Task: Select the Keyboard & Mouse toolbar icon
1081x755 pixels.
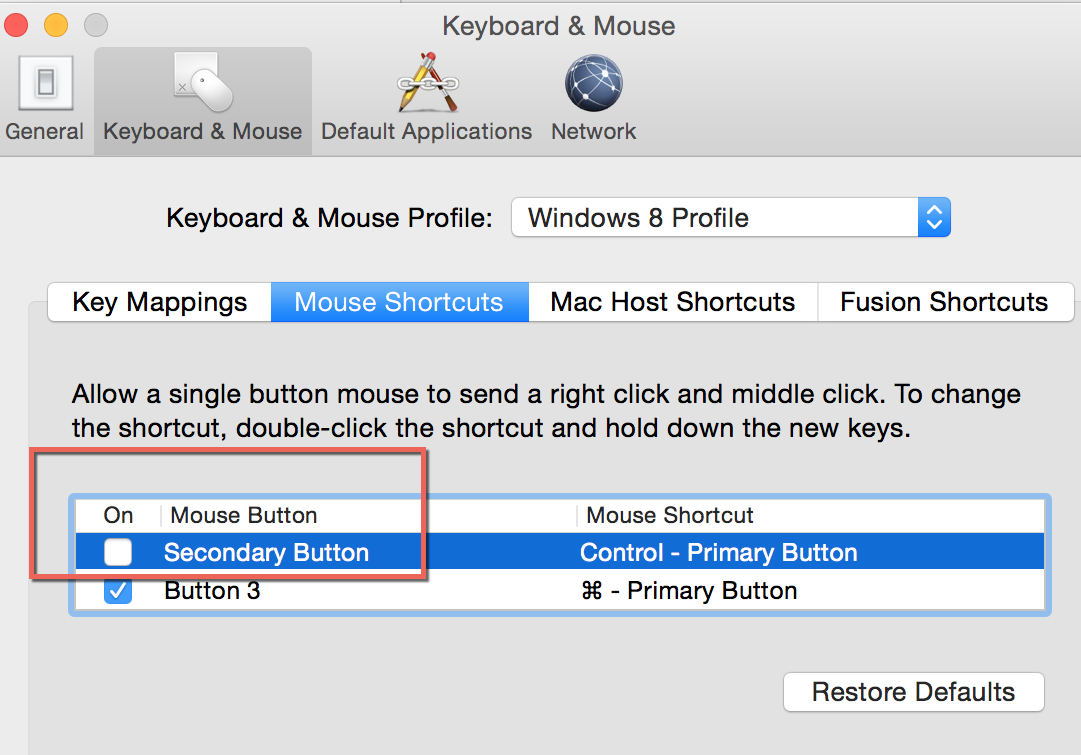Action: pyautogui.click(x=203, y=83)
